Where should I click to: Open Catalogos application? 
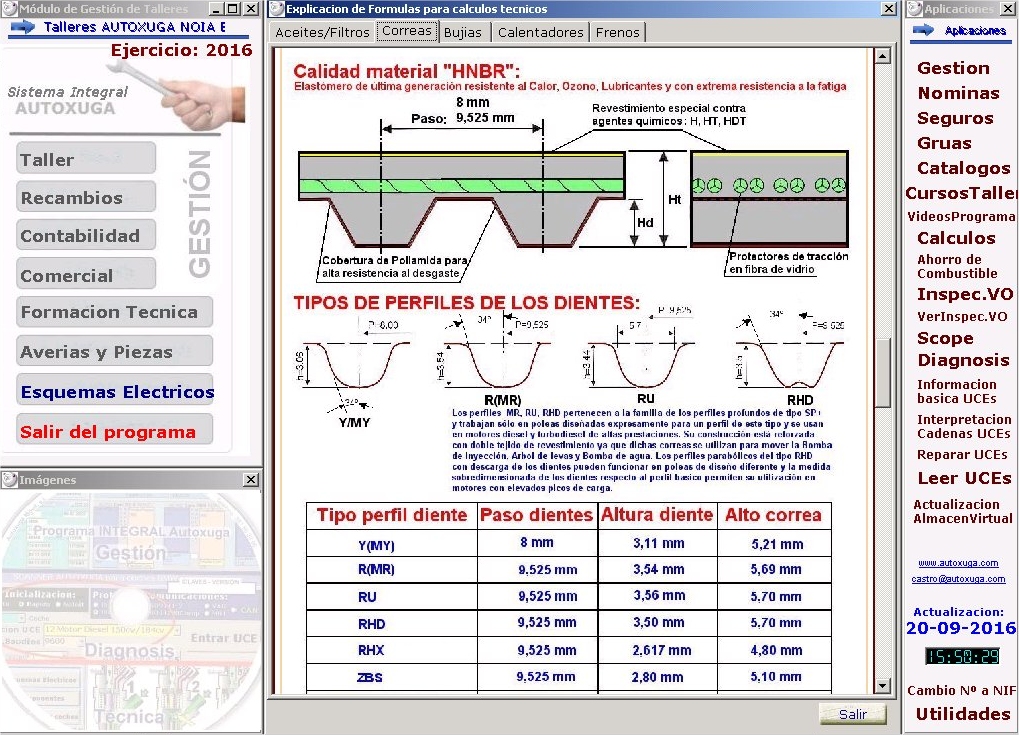click(964, 168)
